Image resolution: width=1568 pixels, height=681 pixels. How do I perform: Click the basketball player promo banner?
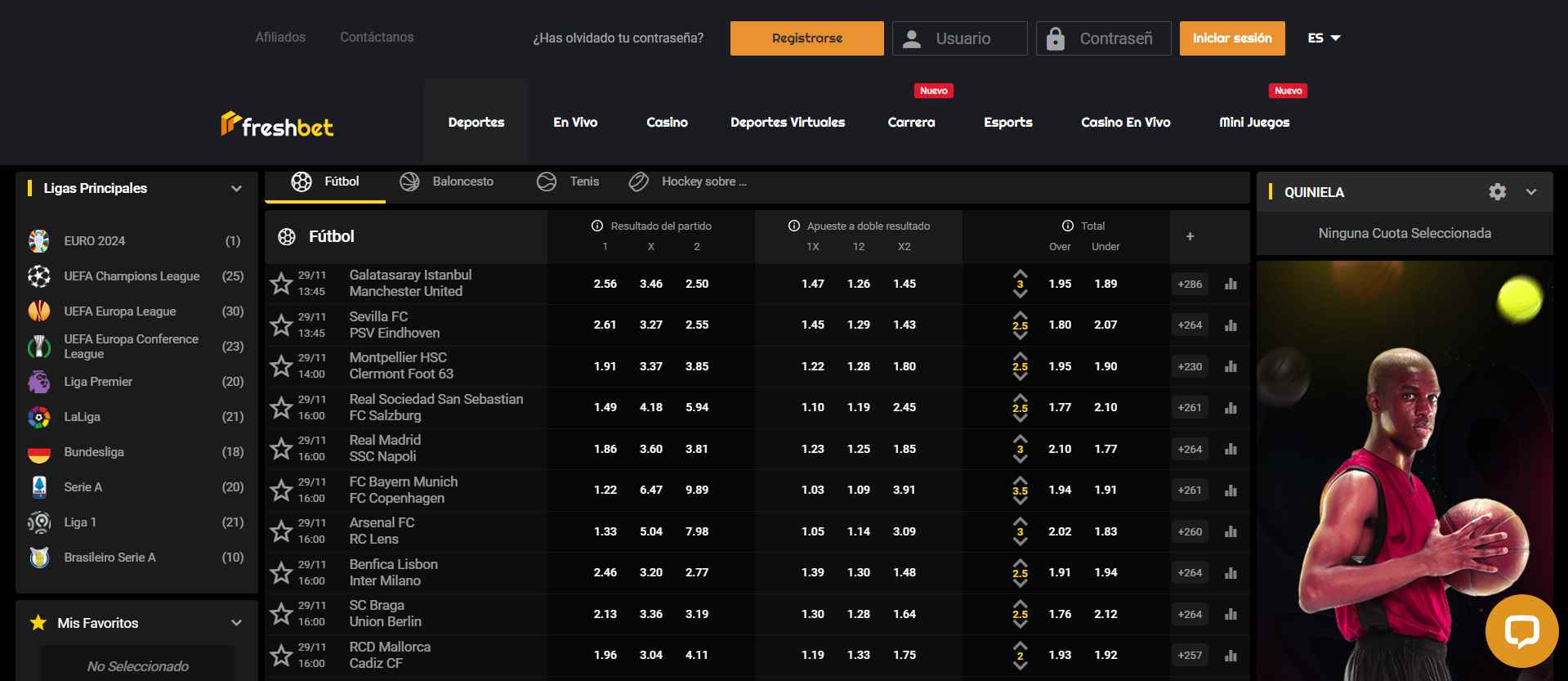pyautogui.click(x=1405, y=470)
